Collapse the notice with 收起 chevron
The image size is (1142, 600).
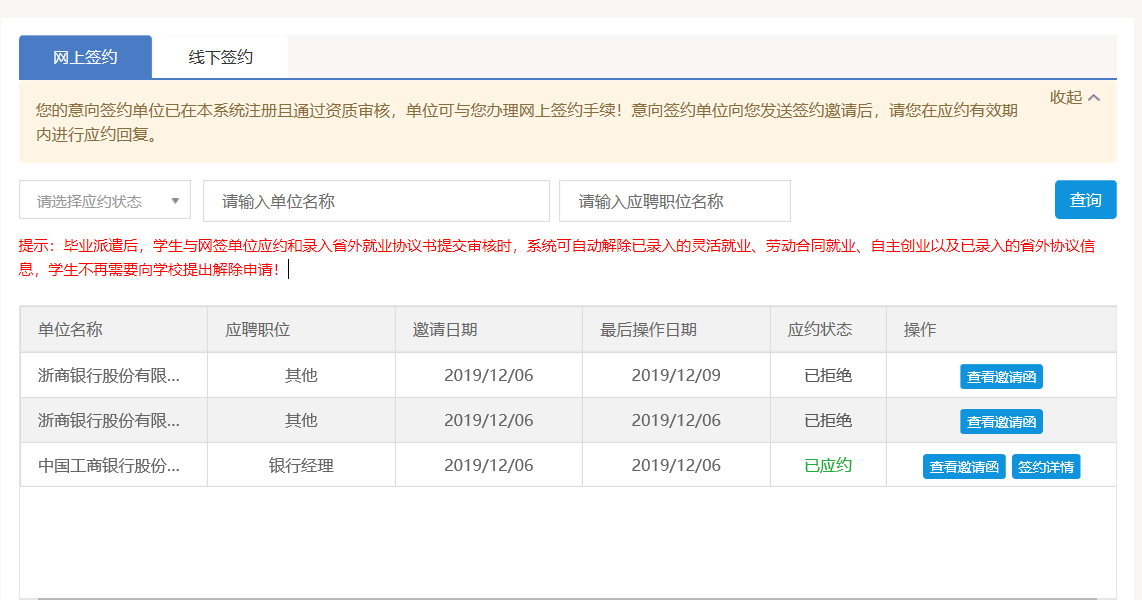(x=1075, y=97)
